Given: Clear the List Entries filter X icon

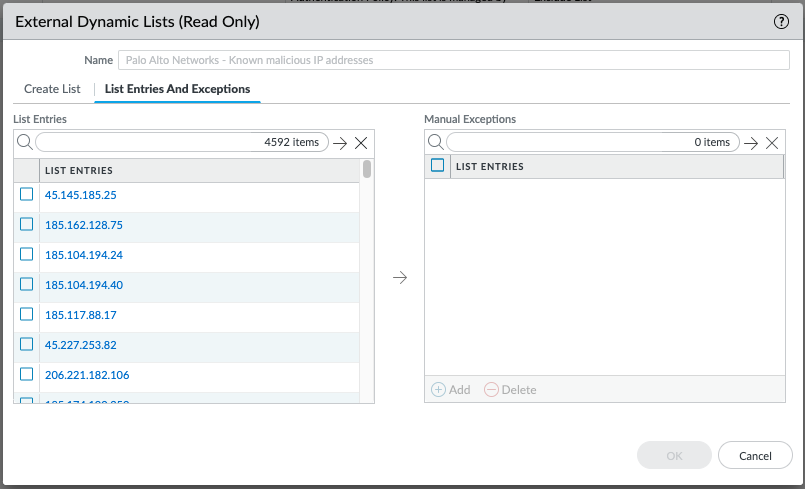Looking at the screenshot, I should point(361,143).
